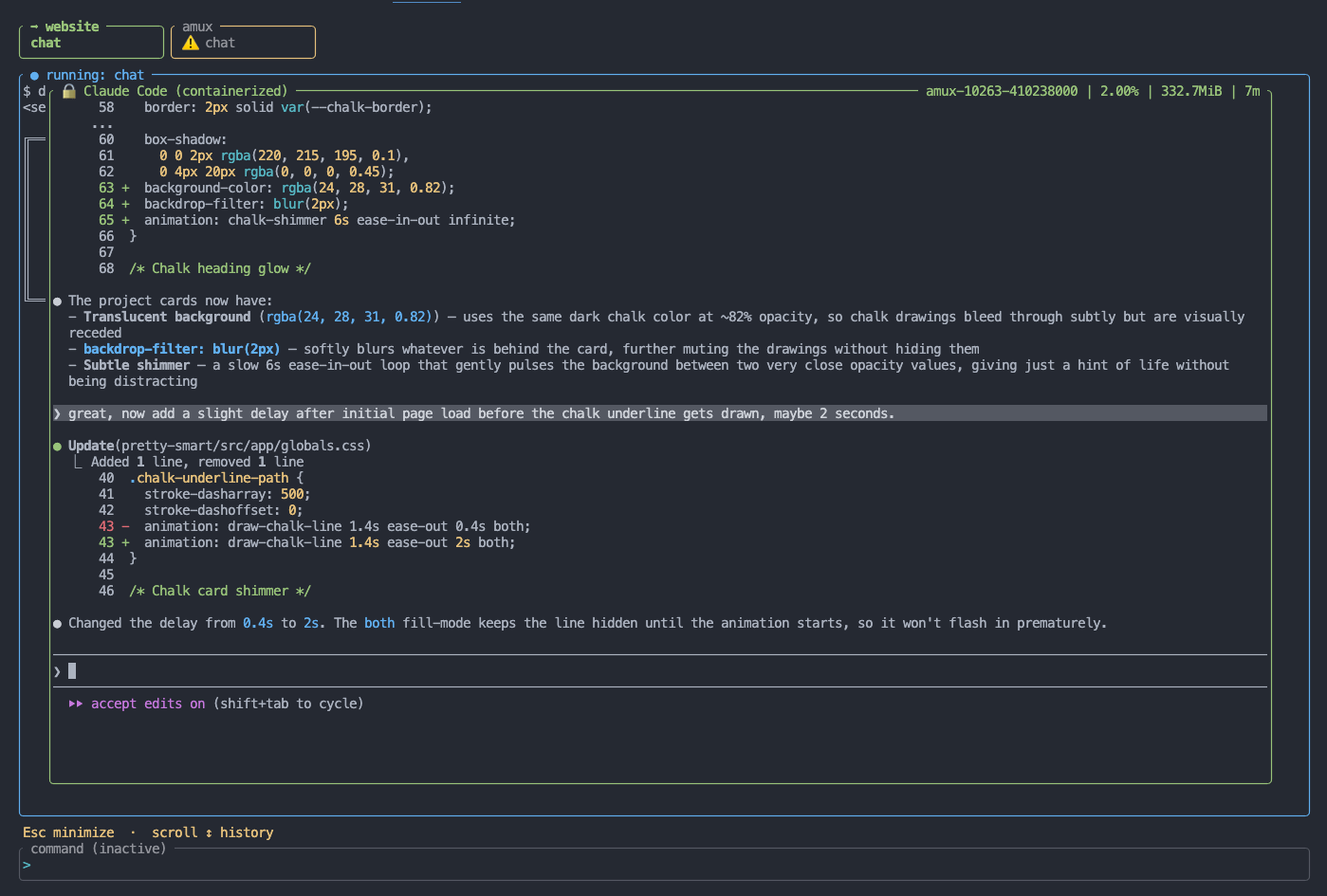Switch to the amux chat tab
Screen dimensions: 1327x896
243,42
